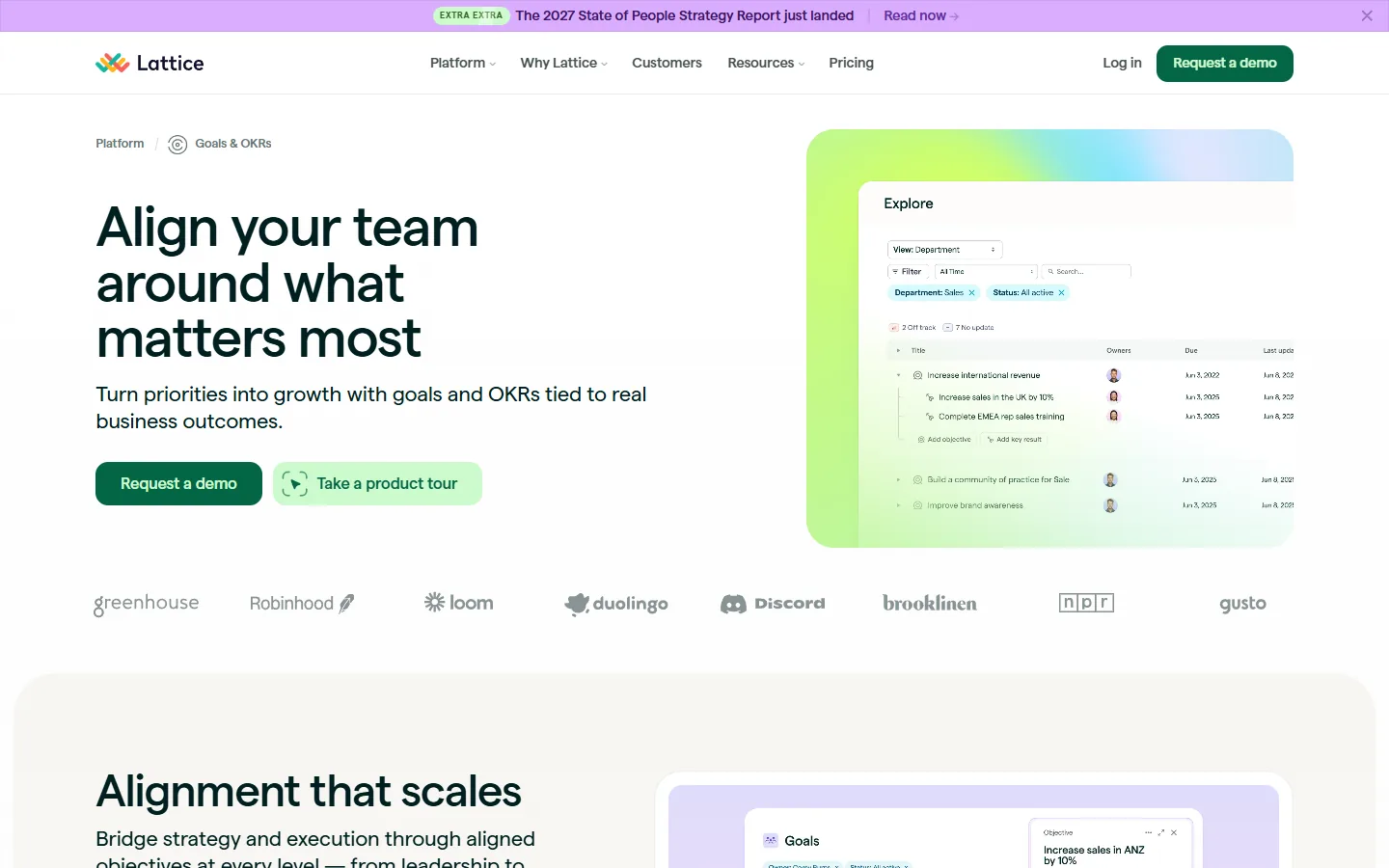This screenshot has width=1389, height=868.
Task: Click the npr logo
Action: (1086, 603)
